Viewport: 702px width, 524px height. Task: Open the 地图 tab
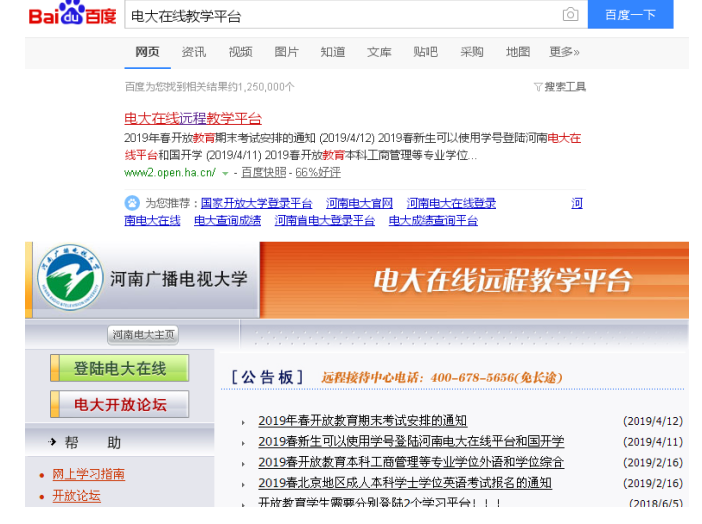tap(518, 52)
